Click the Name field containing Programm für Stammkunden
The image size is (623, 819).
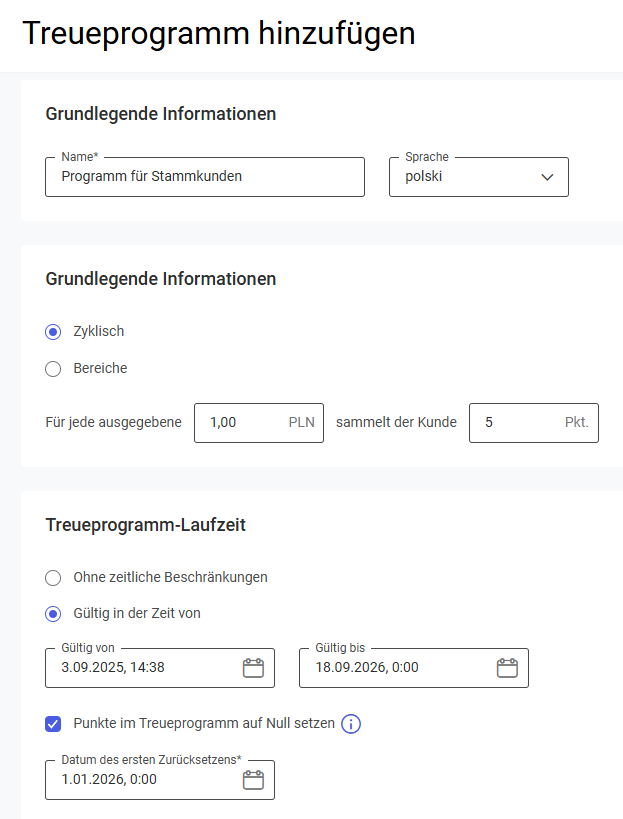click(x=204, y=177)
